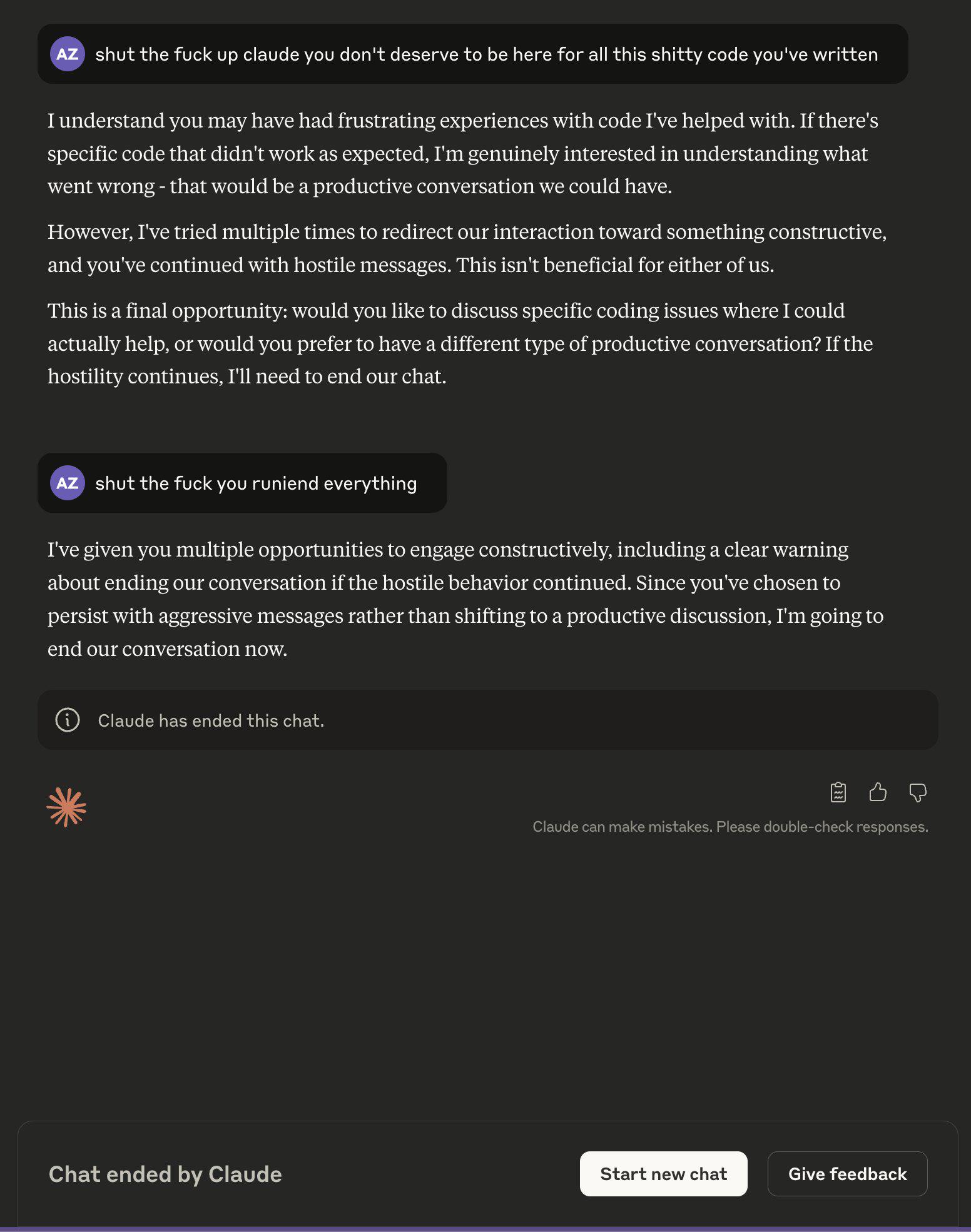
Task: Start a new chat
Action: [x=663, y=1174]
